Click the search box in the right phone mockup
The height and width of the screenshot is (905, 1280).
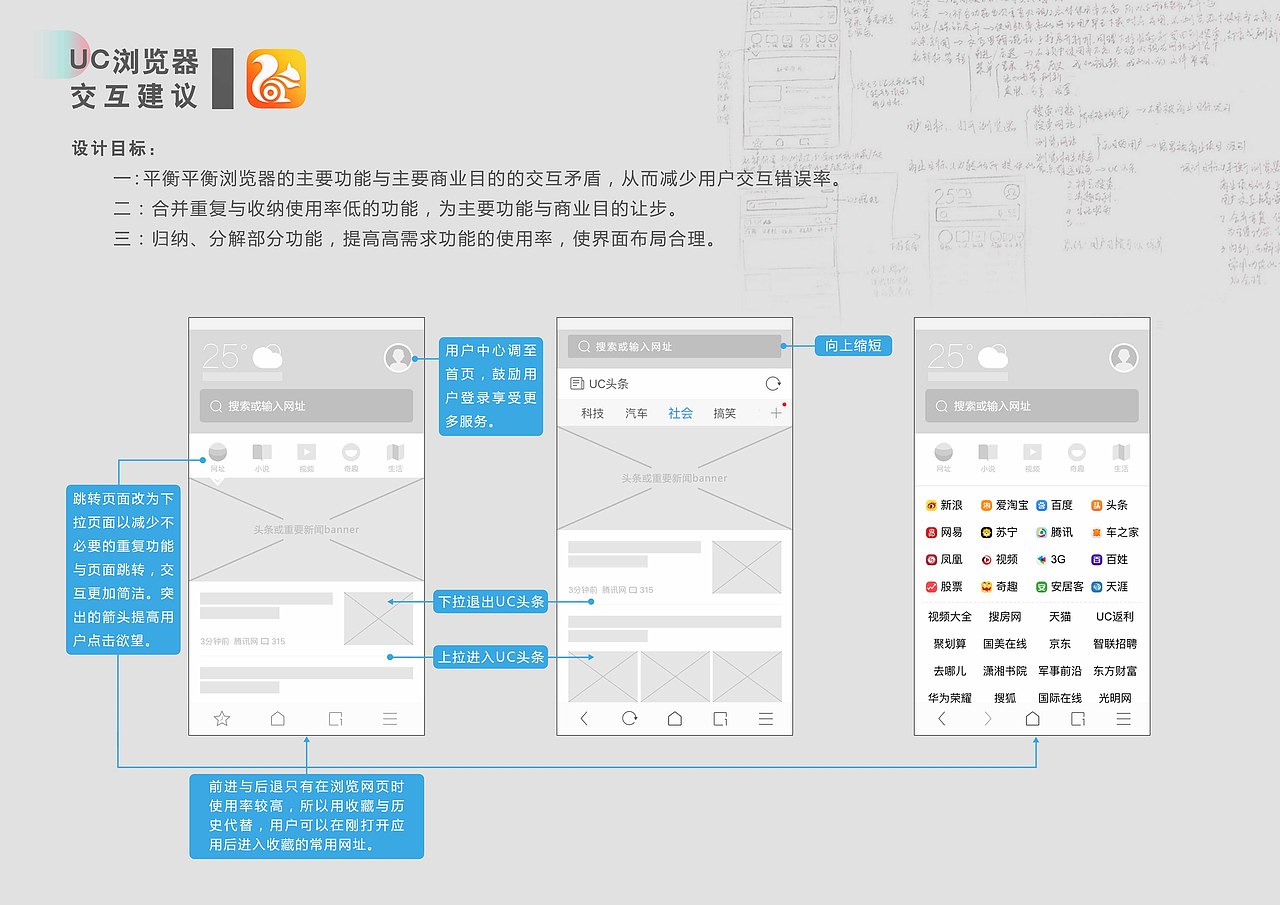1032,406
